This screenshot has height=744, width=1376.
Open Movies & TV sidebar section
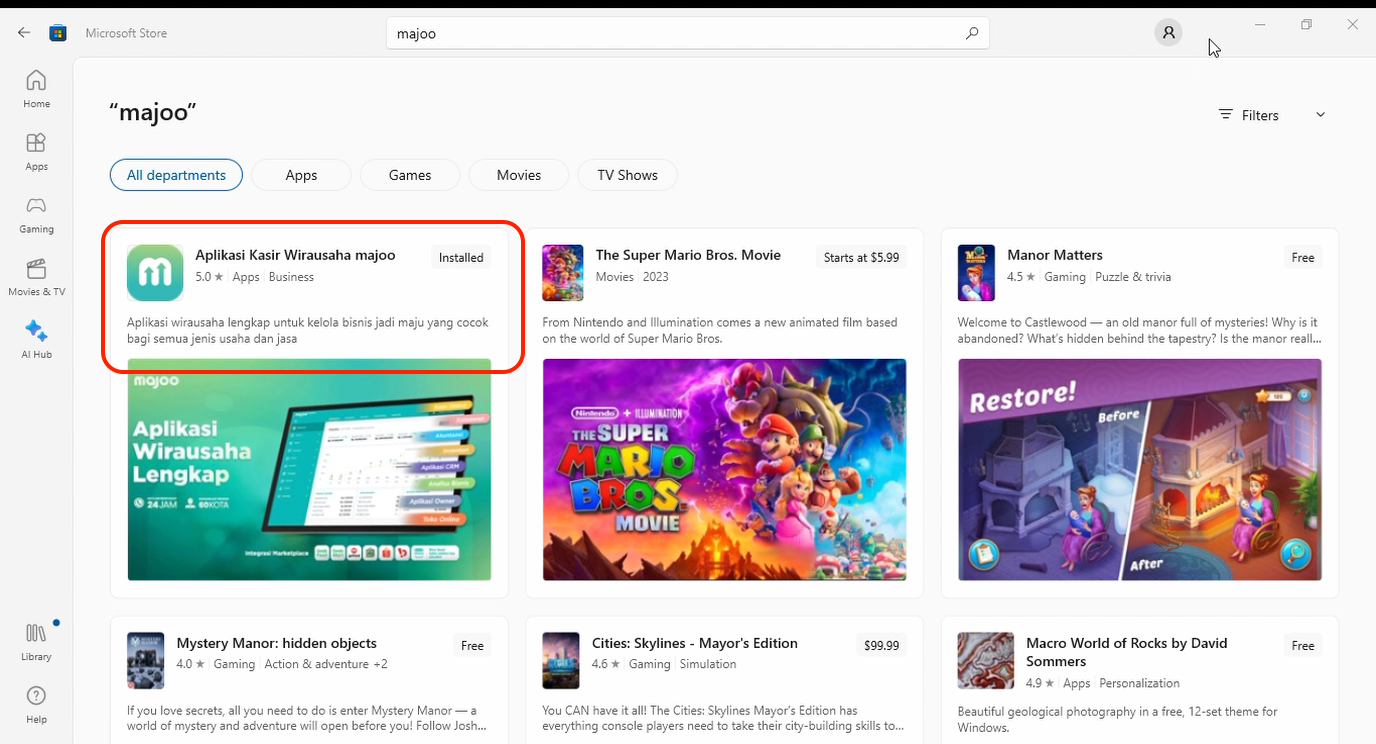[x=36, y=277]
